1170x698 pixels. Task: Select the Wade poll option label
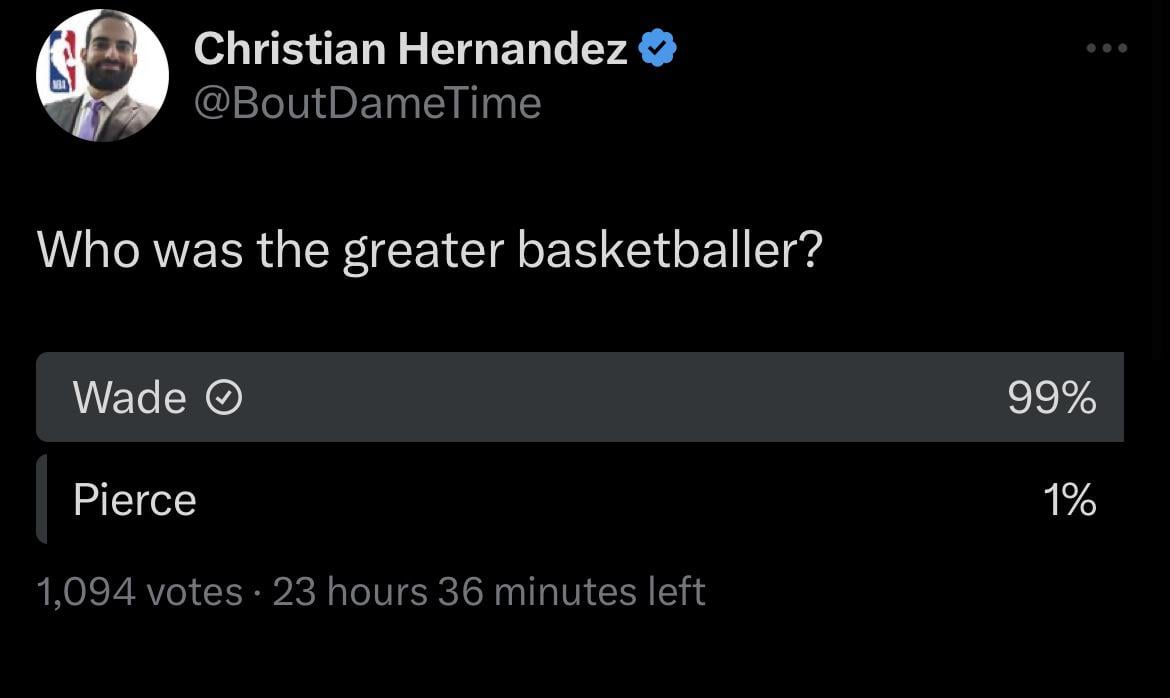click(129, 398)
